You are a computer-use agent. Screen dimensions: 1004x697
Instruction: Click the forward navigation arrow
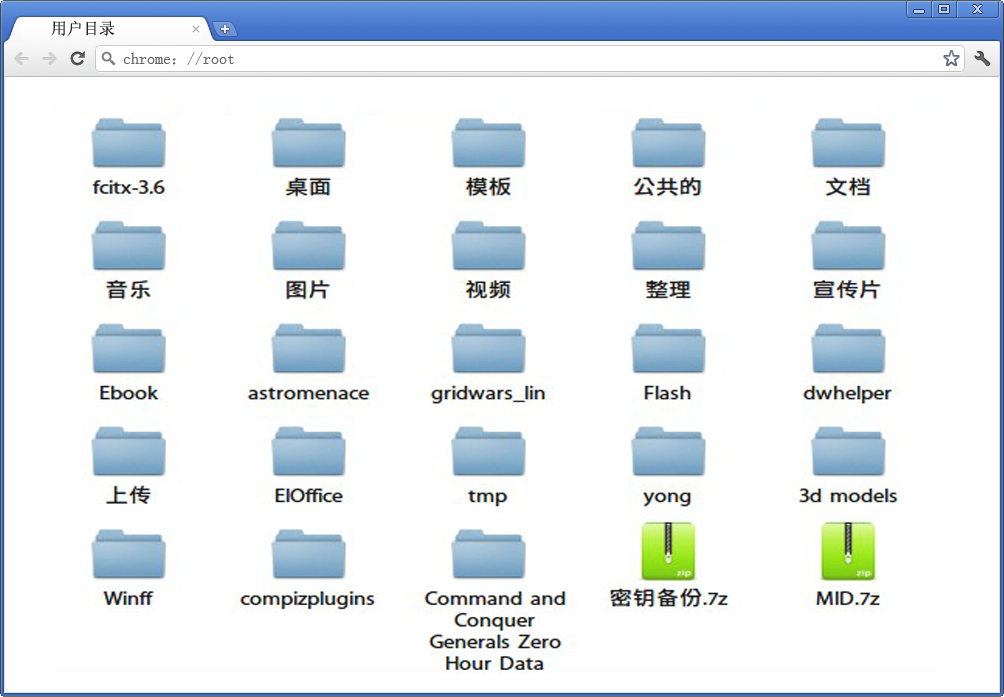click(49, 59)
